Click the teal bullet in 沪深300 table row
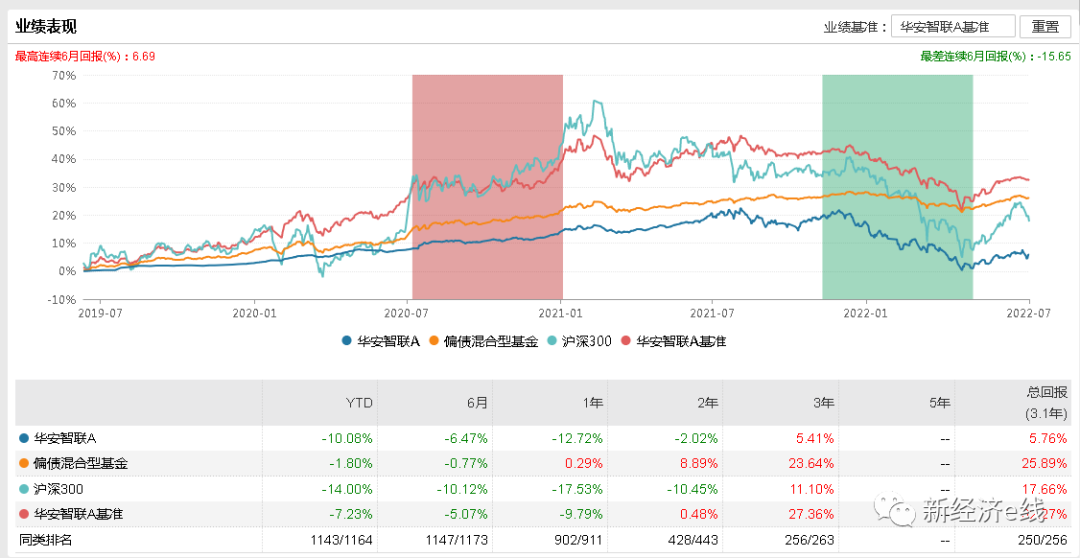1080x558 pixels. click(x=24, y=489)
